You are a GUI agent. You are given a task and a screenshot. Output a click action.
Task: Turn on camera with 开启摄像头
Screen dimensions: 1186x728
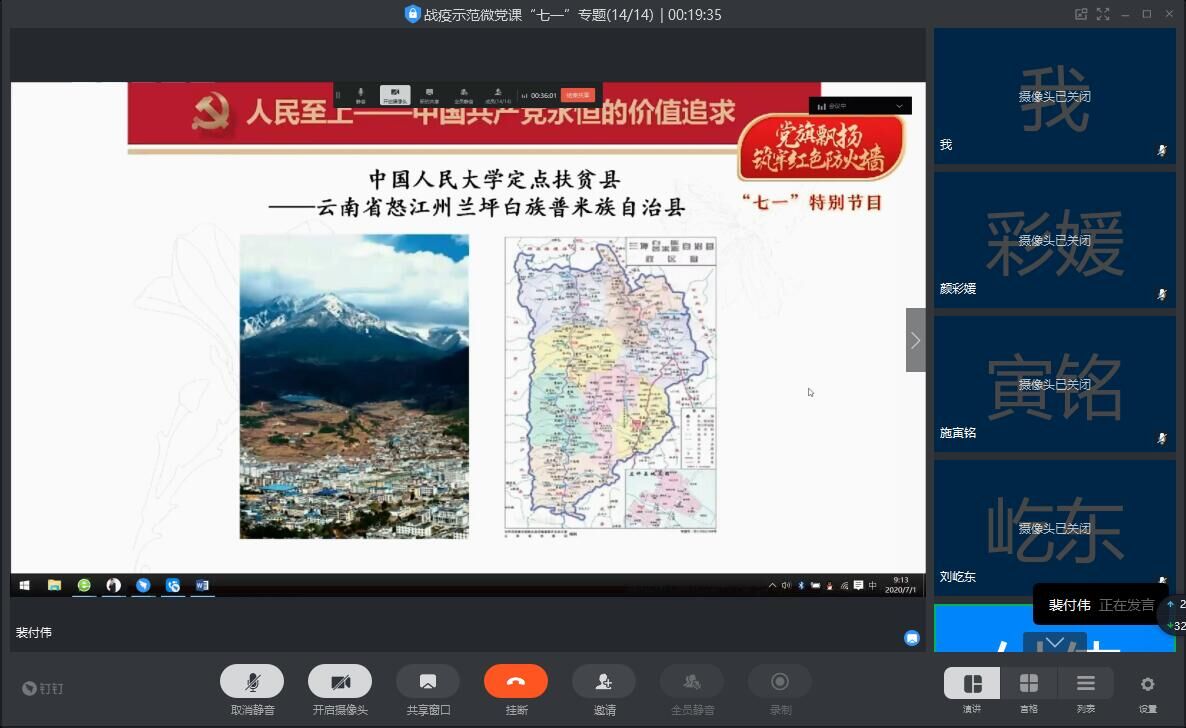pyautogui.click(x=340, y=682)
